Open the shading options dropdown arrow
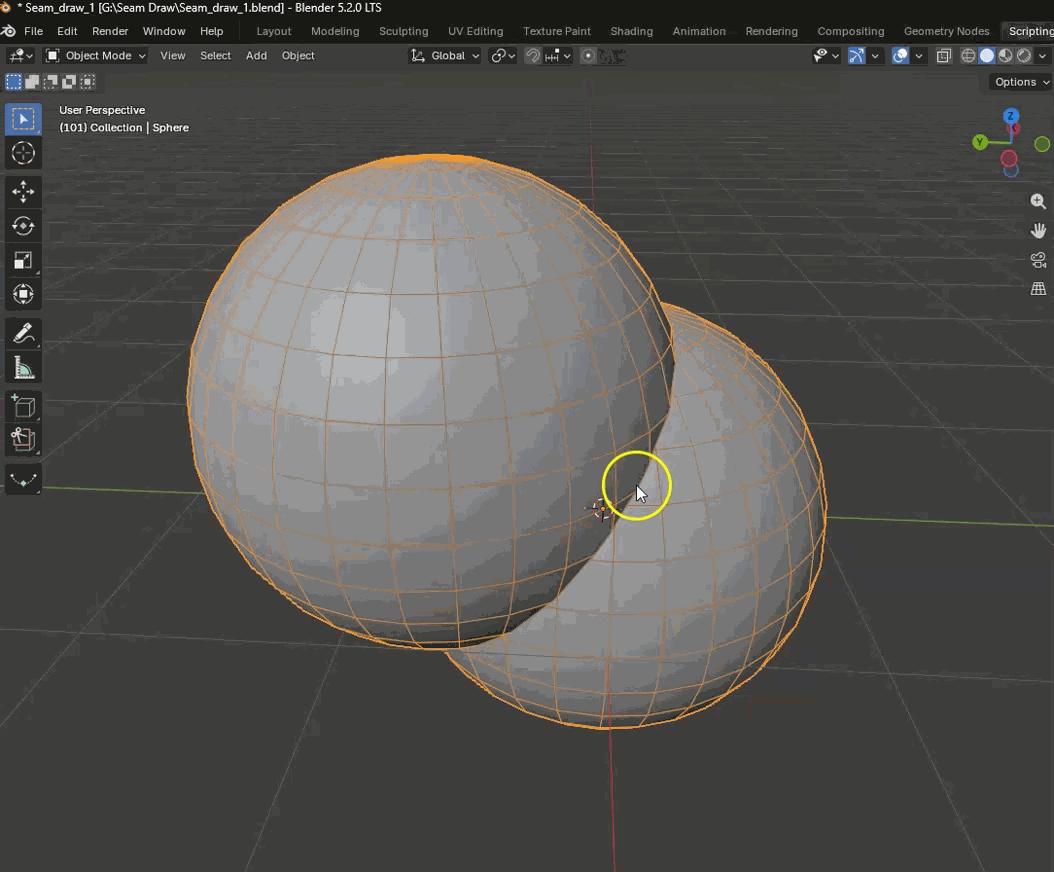This screenshot has width=1054, height=872. pyautogui.click(x=1043, y=56)
